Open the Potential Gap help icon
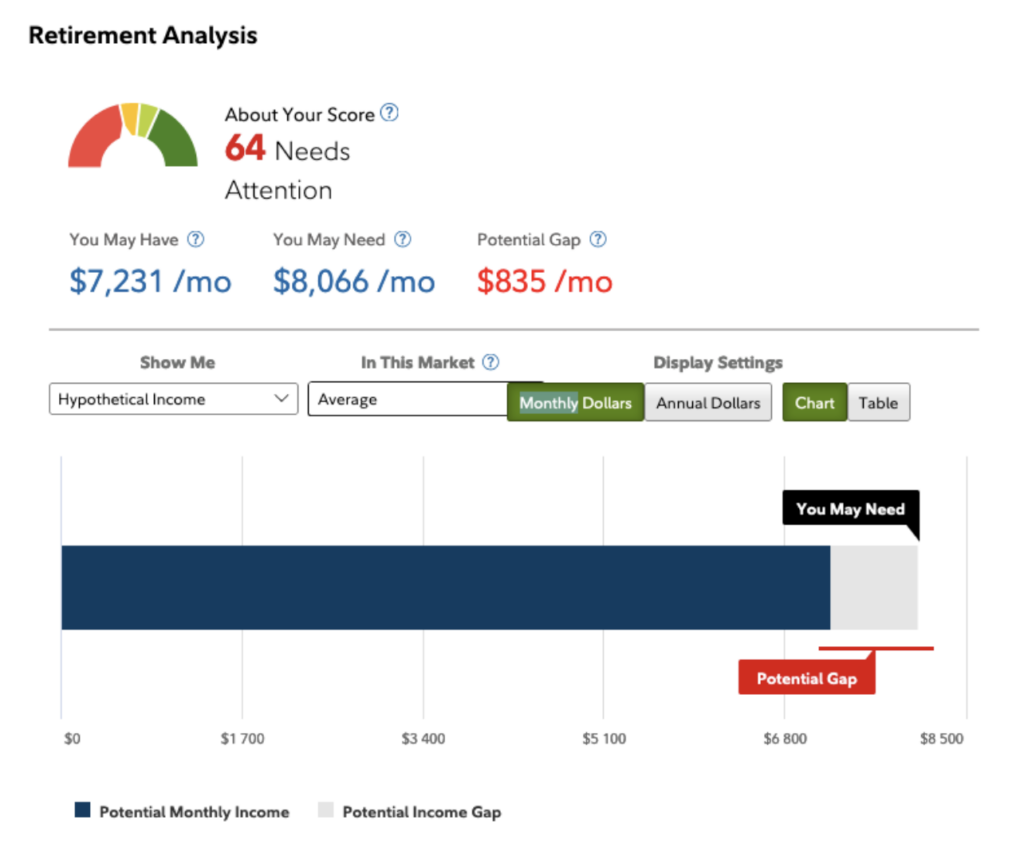This screenshot has height=860, width=1024. [598, 239]
